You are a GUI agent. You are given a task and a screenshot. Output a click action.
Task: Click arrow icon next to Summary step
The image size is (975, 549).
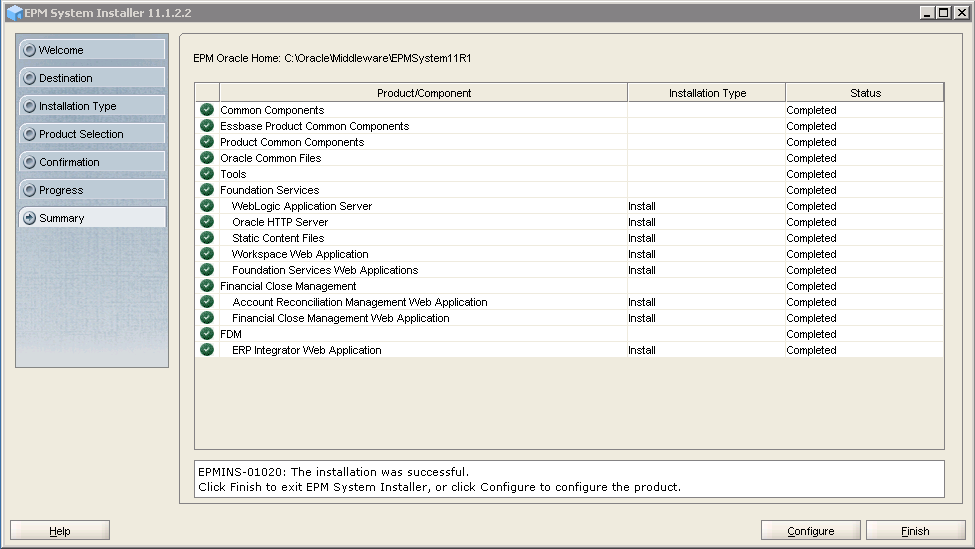29,218
